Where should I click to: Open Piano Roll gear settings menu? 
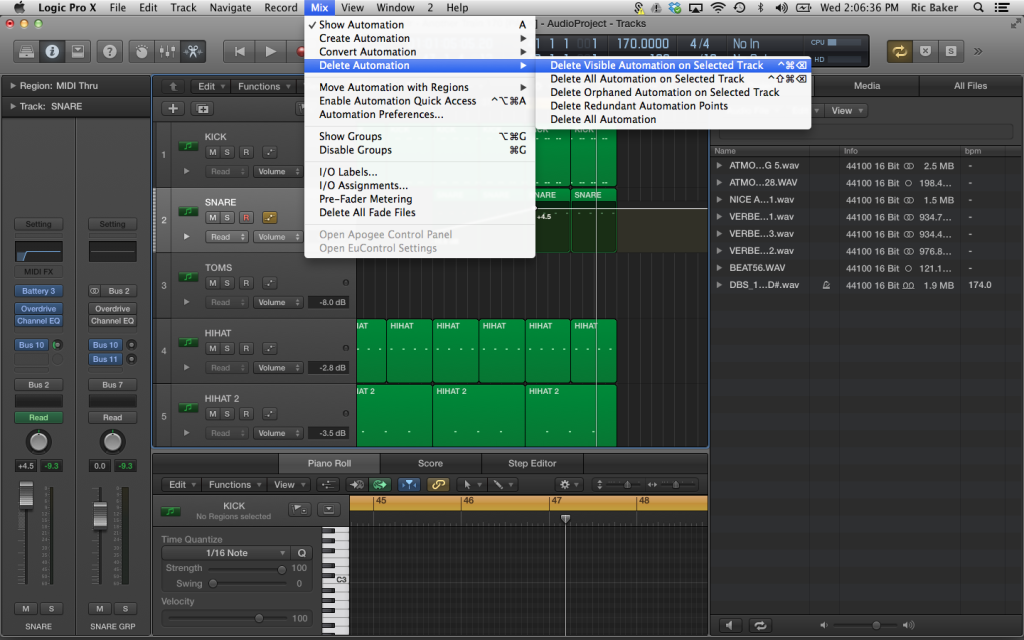[569, 485]
